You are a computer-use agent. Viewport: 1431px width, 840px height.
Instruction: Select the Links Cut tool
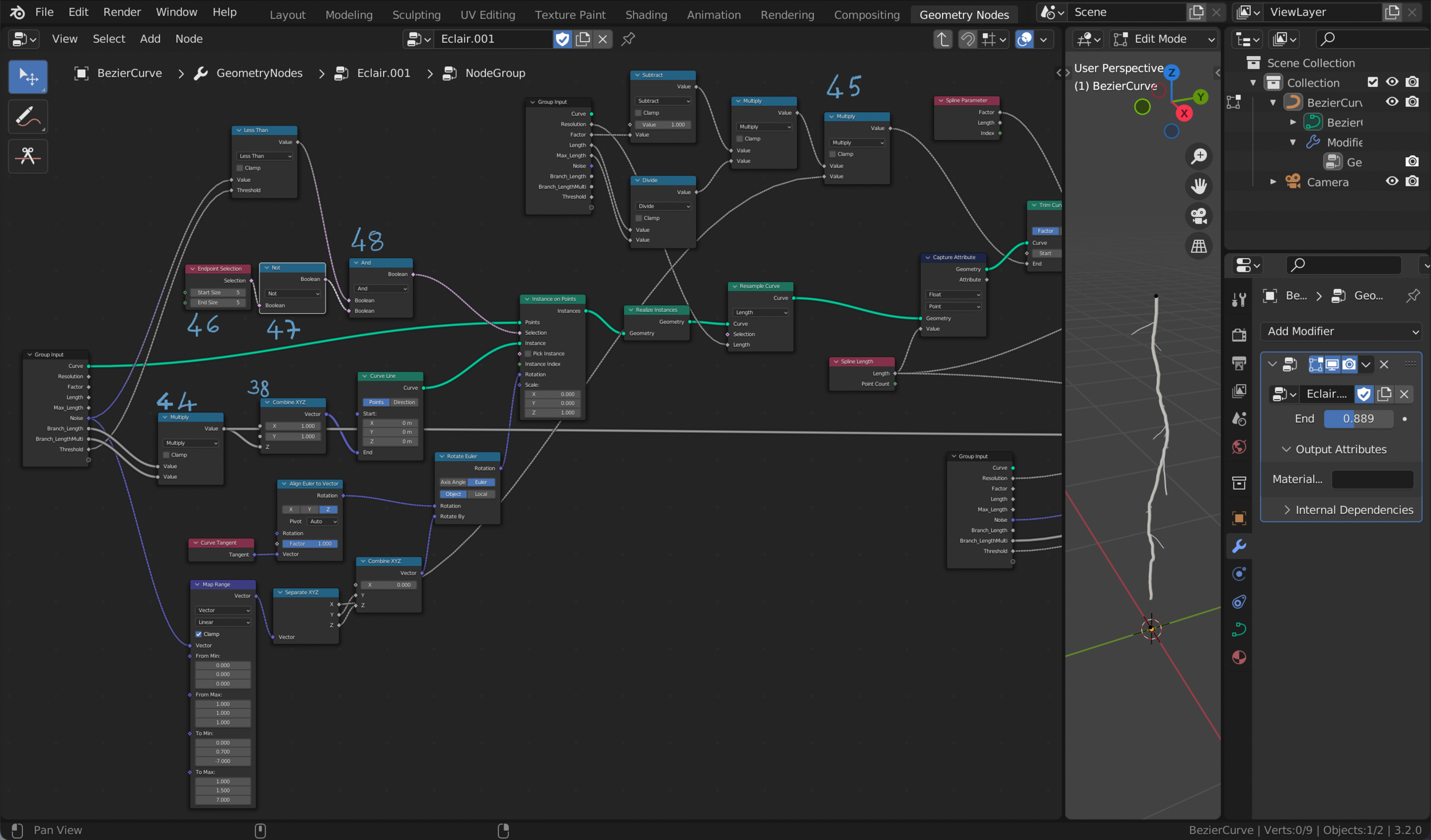click(27, 156)
